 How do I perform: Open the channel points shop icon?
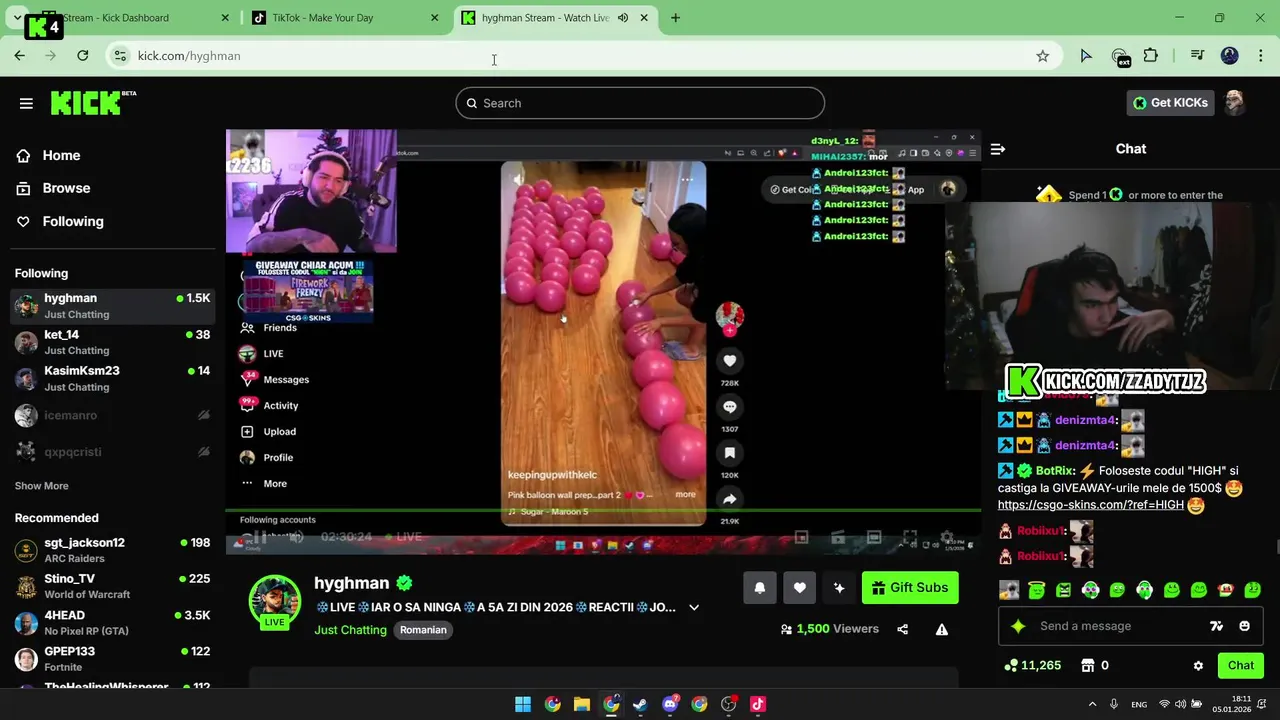click(x=1088, y=665)
